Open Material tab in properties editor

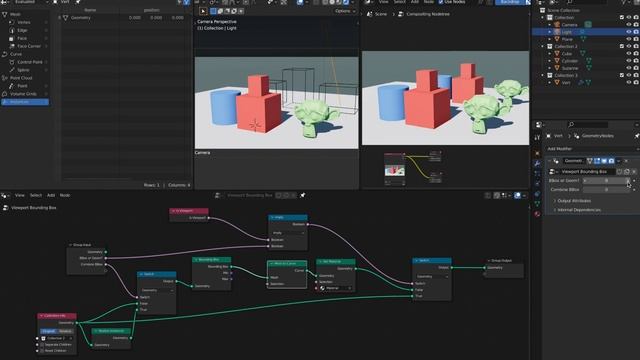537,214
